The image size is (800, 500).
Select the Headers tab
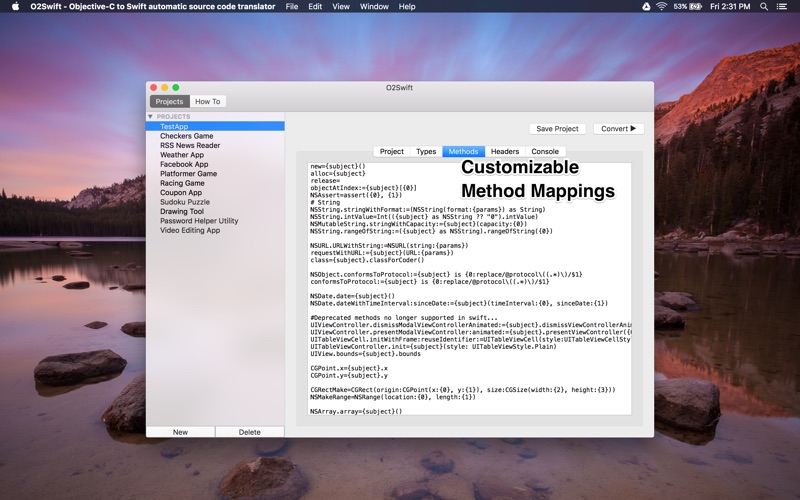point(505,152)
